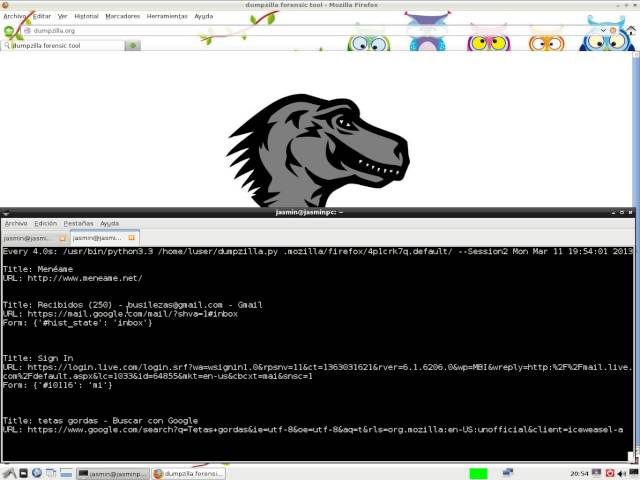The image size is (640, 480).
Task: Open the terminal's Archivo menu
Action: (16, 224)
